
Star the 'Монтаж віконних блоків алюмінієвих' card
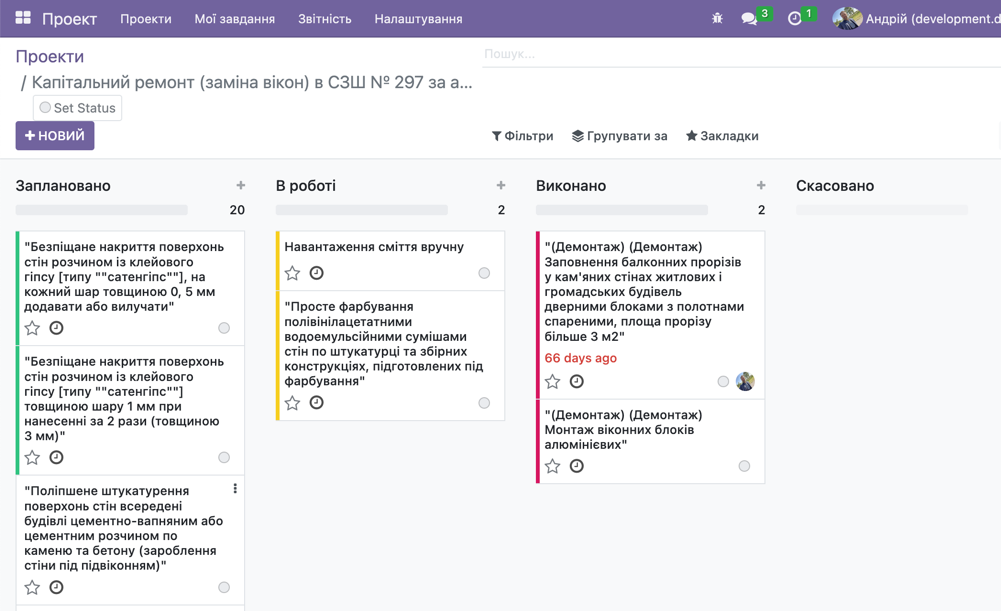click(550, 465)
